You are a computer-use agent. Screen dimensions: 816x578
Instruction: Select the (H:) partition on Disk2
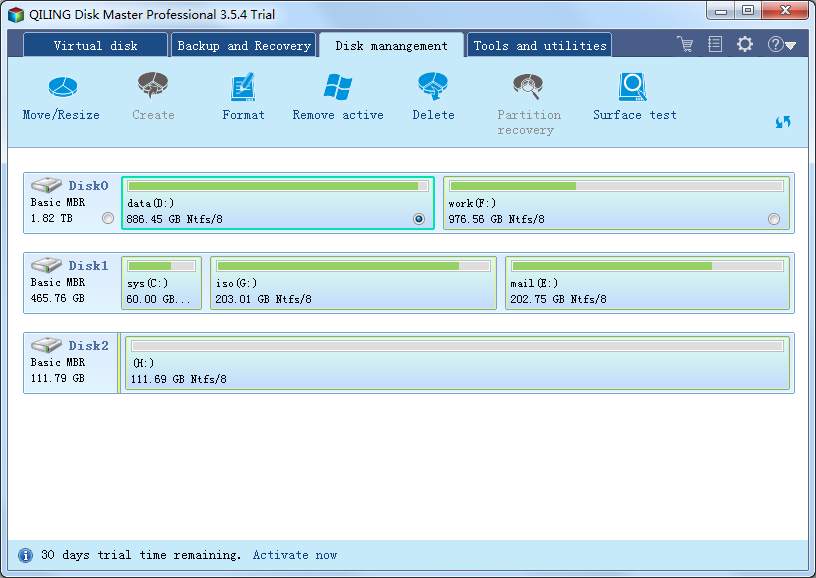pyautogui.click(x=456, y=363)
